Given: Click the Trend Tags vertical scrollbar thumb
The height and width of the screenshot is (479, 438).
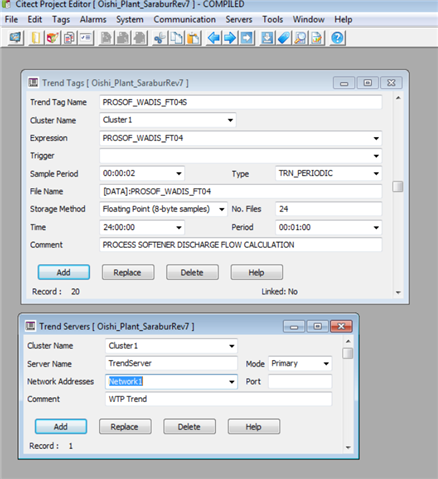Looking at the screenshot, I should 398,187.
